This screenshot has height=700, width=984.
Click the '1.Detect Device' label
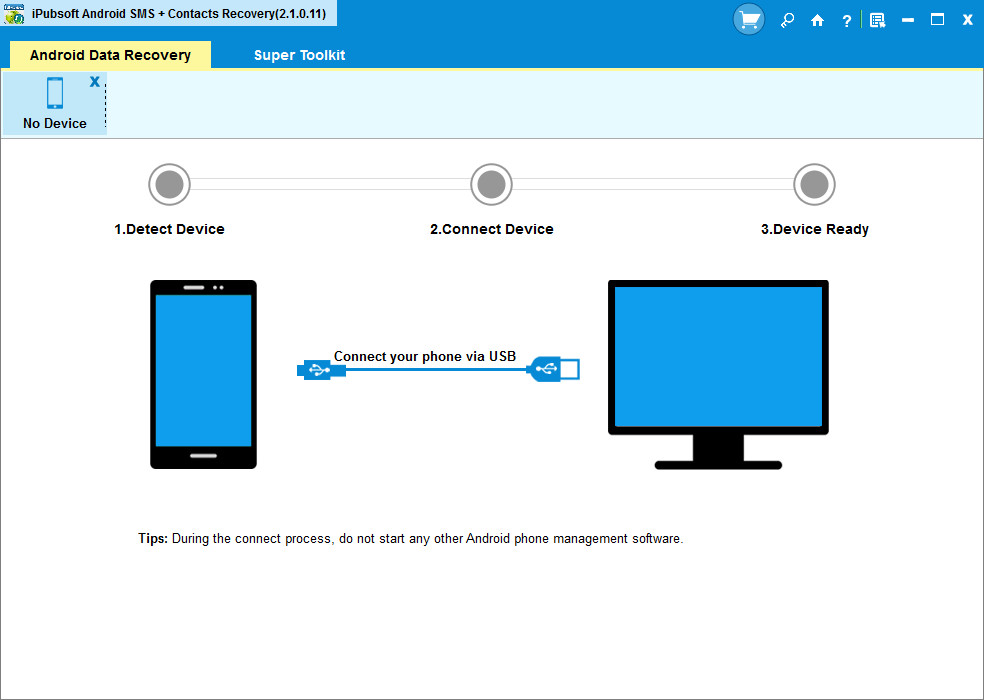169,229
